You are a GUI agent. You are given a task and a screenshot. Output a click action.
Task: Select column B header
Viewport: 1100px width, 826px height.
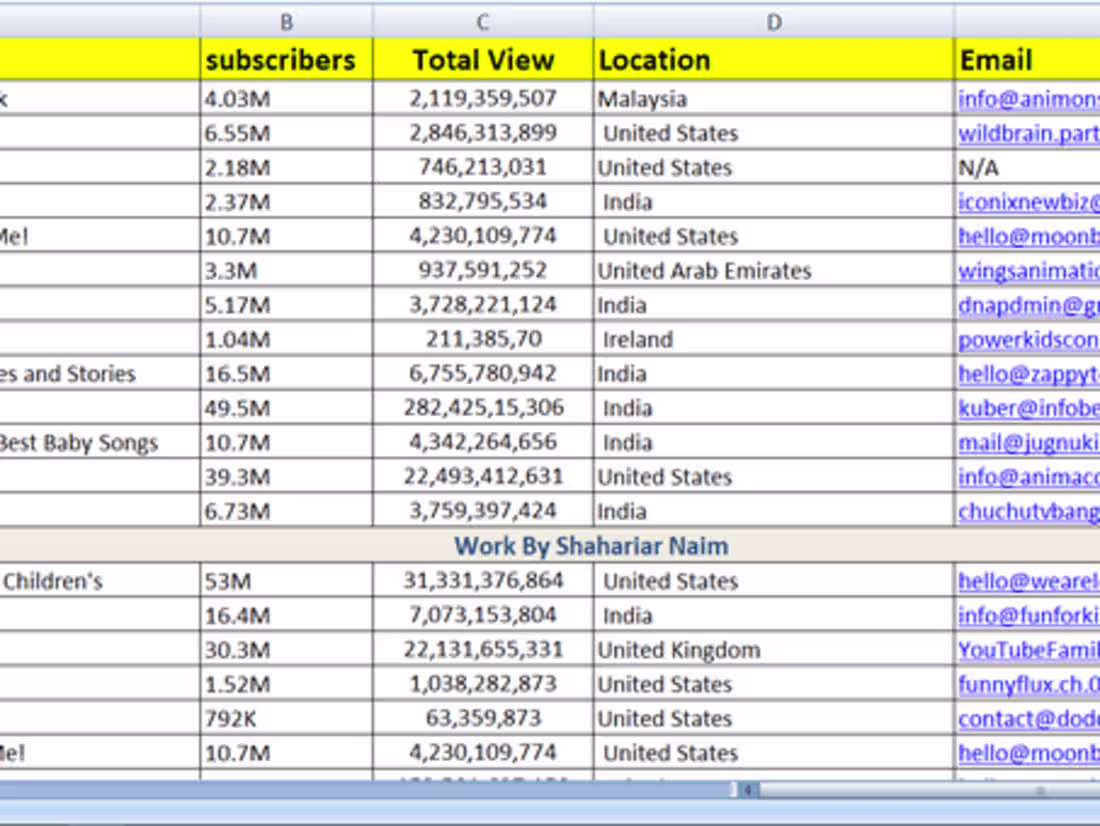286,22
